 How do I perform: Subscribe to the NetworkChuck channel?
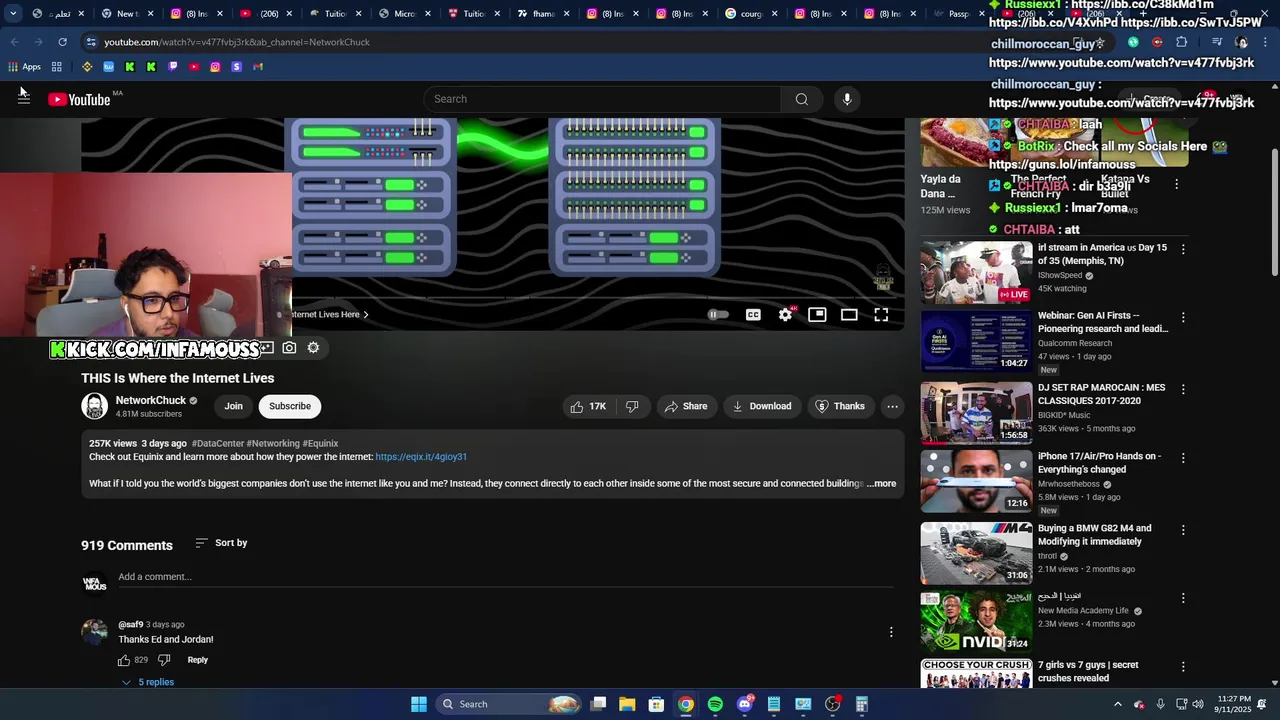pos(290,406)
